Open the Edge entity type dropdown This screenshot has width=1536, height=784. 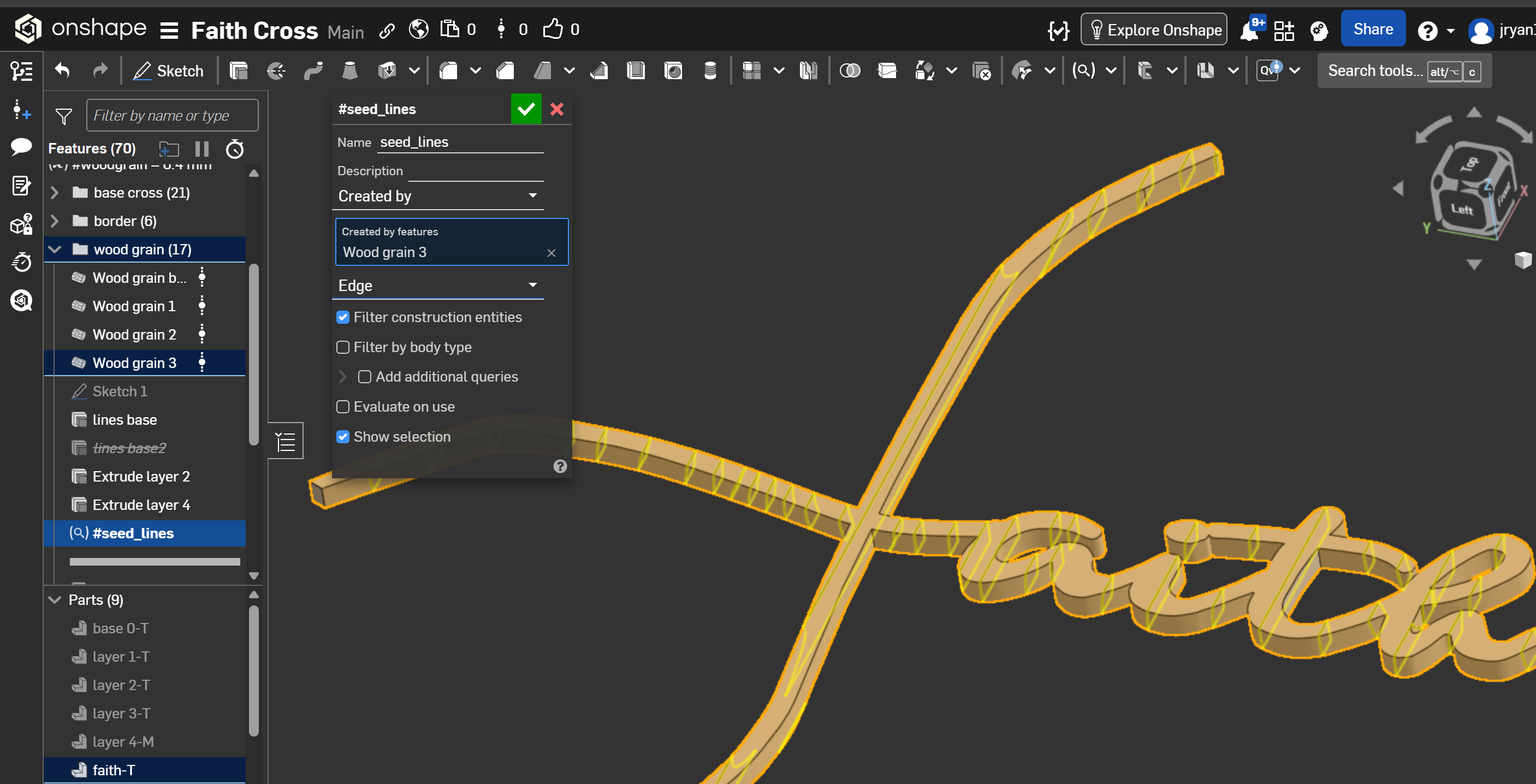(438, 286)
